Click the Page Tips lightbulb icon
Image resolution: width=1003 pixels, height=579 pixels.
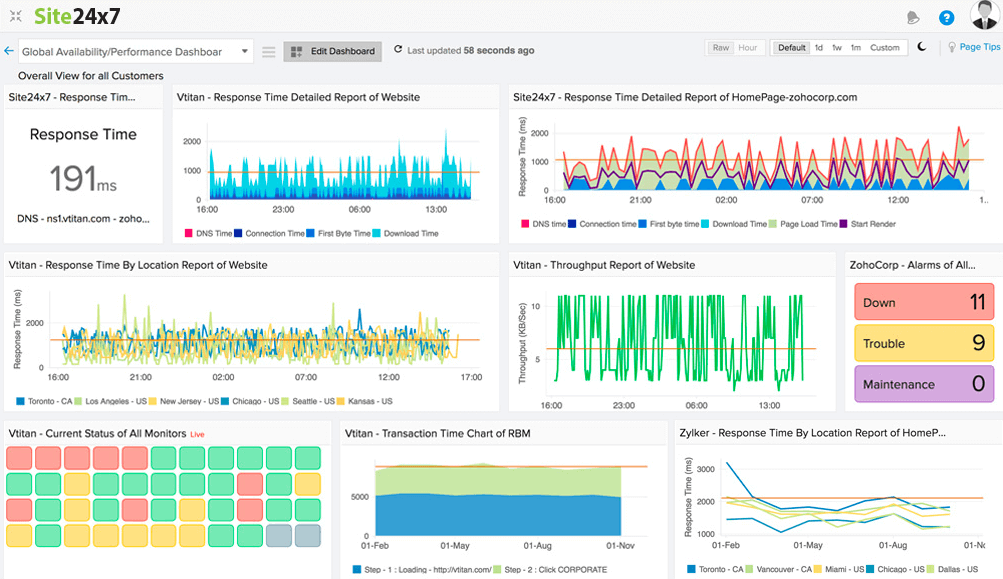pos(952,47)
